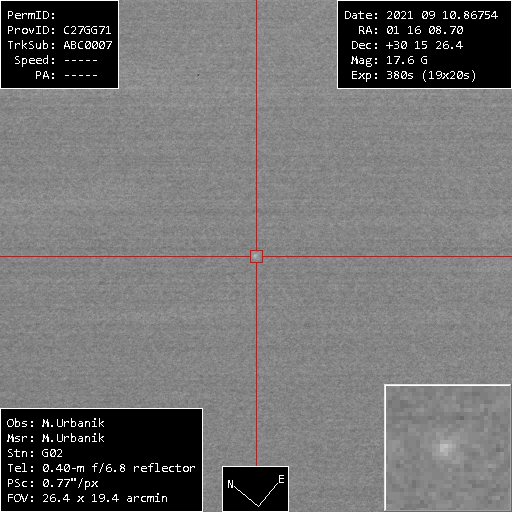The width and height of the screenshot is (512, 512).
Task: Click the TrkSub ABC0007 label
Action: pyautogui.click(x=60, y=45)
